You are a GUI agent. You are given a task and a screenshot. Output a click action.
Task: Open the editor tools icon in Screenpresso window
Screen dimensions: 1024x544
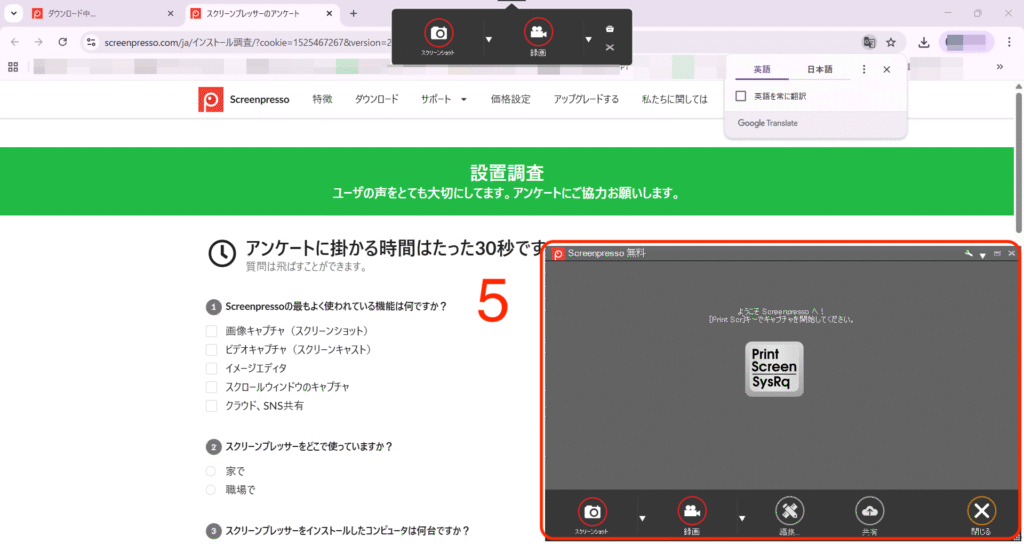[x=790, y=511]
